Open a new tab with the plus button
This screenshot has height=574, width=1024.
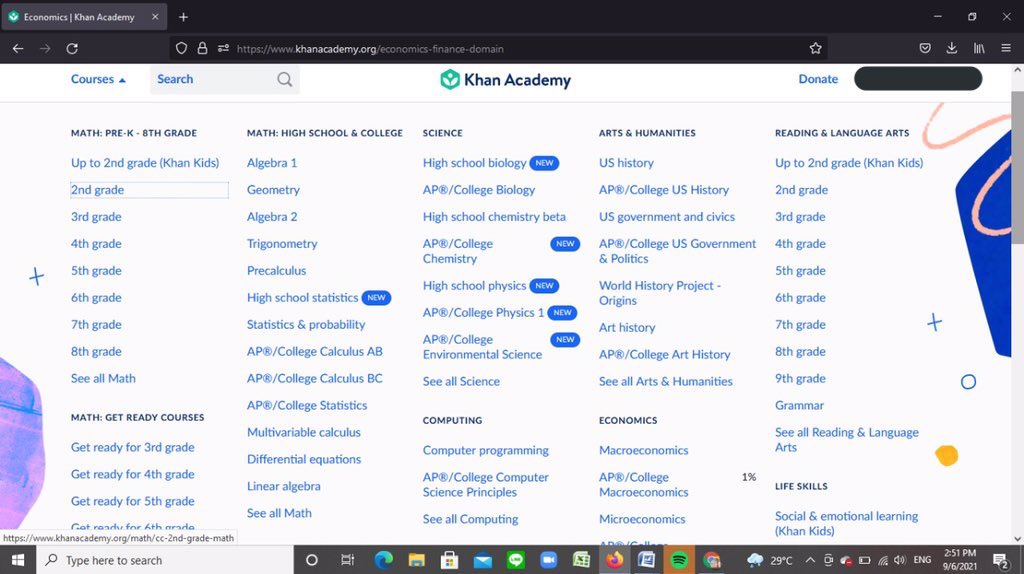(x=184, y=17)
